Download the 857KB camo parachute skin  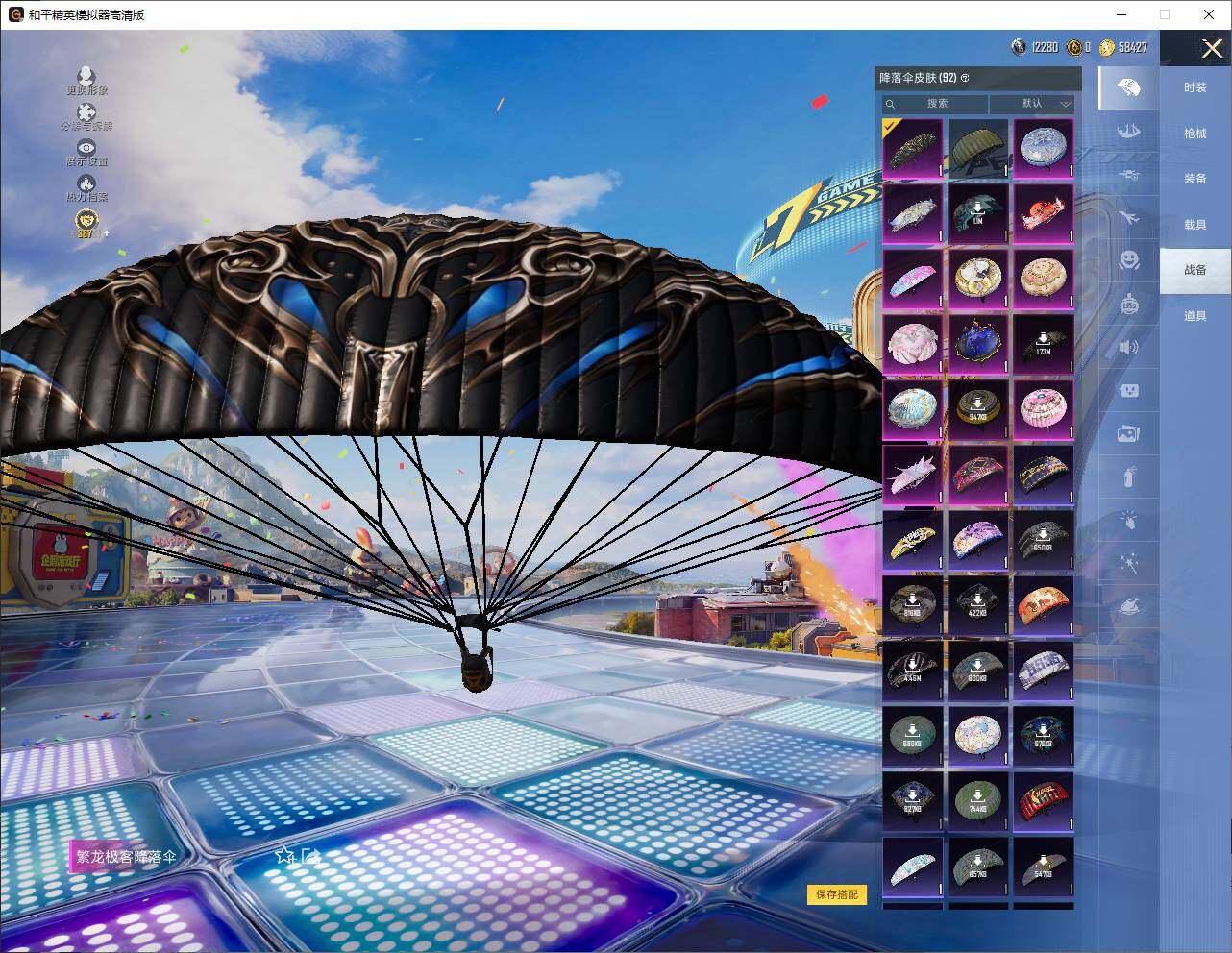coord(978,867)
